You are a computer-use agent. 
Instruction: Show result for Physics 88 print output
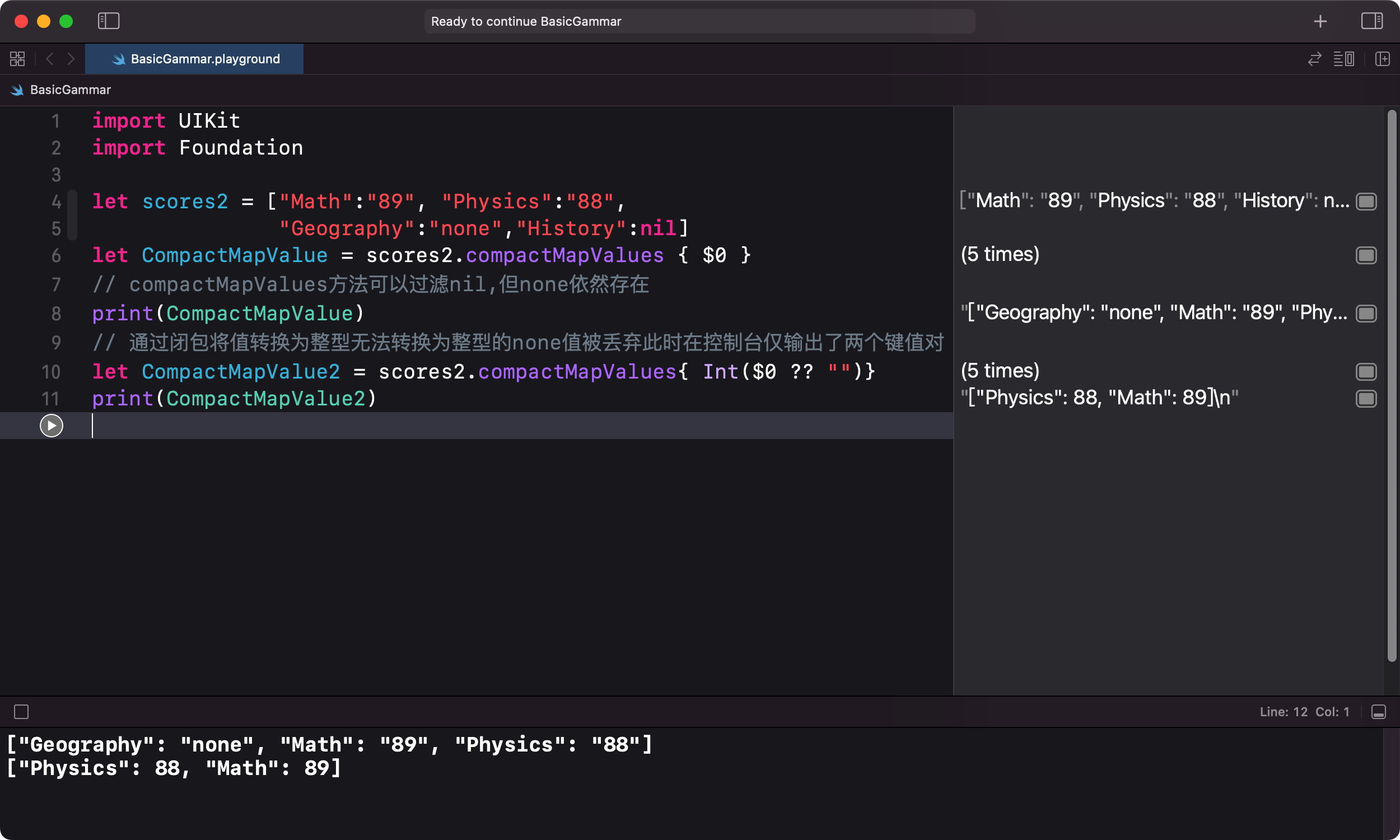[x=1366, y=399]
